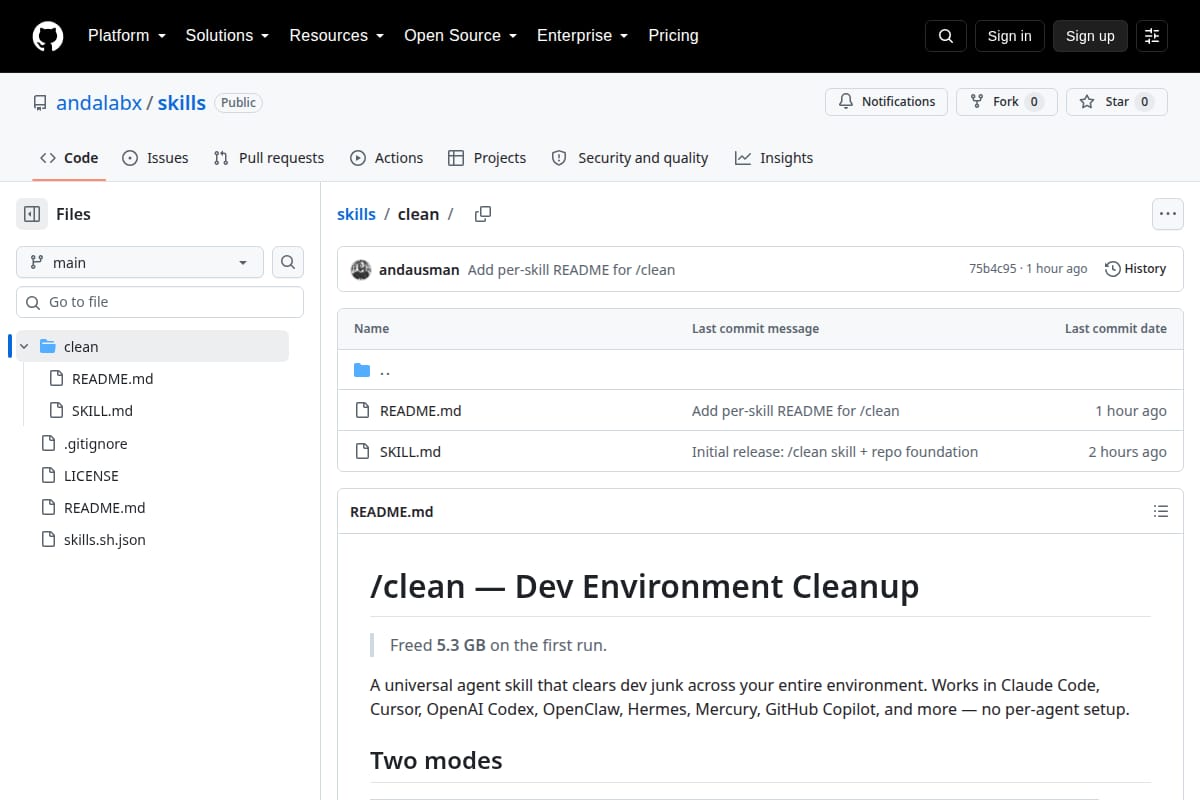Click the branch icon in main selector
Screen dimensions: 1200x800
point(37,262)
